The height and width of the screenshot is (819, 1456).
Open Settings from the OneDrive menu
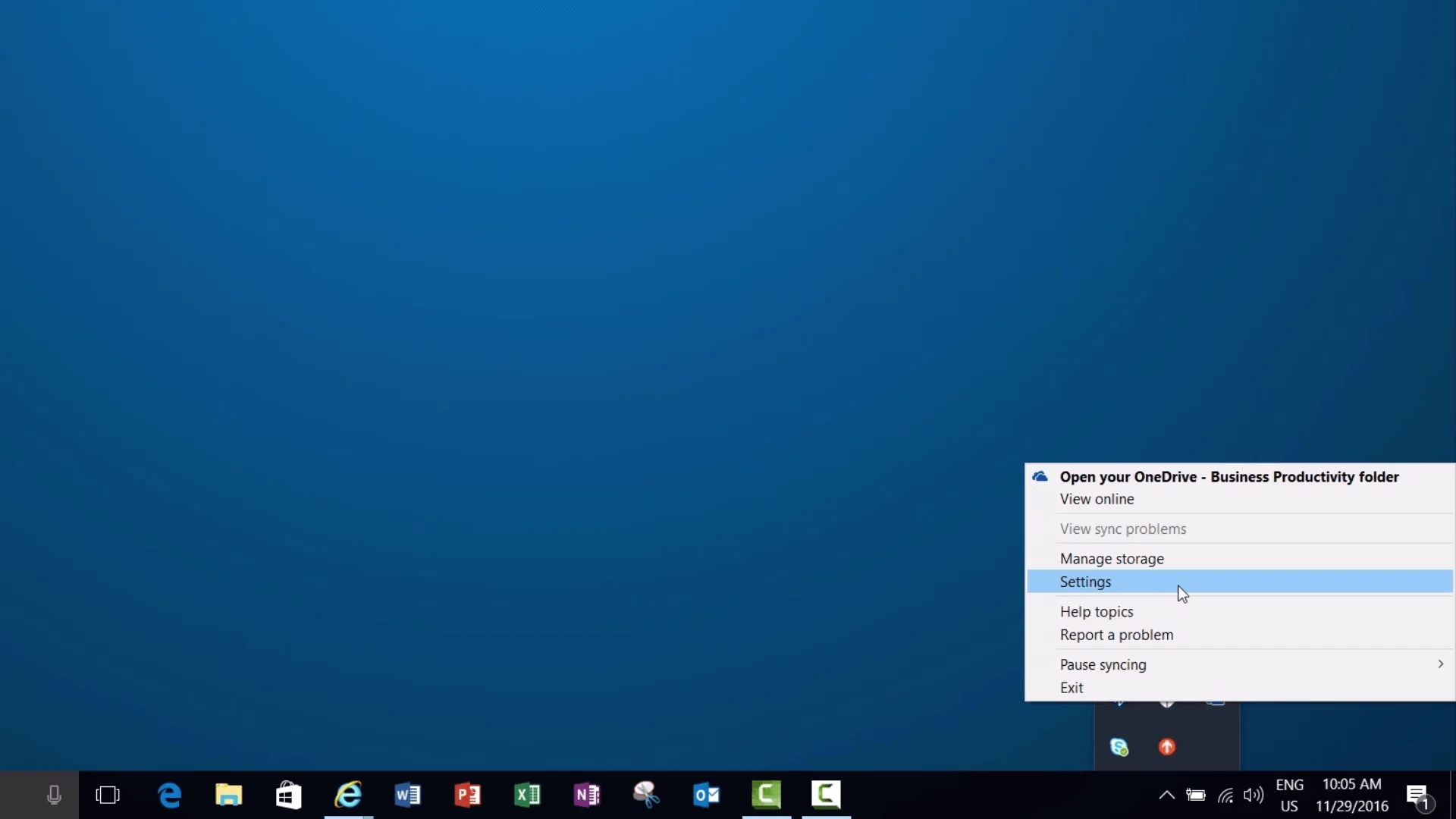pyautogui.click(x=1240, y=582)
